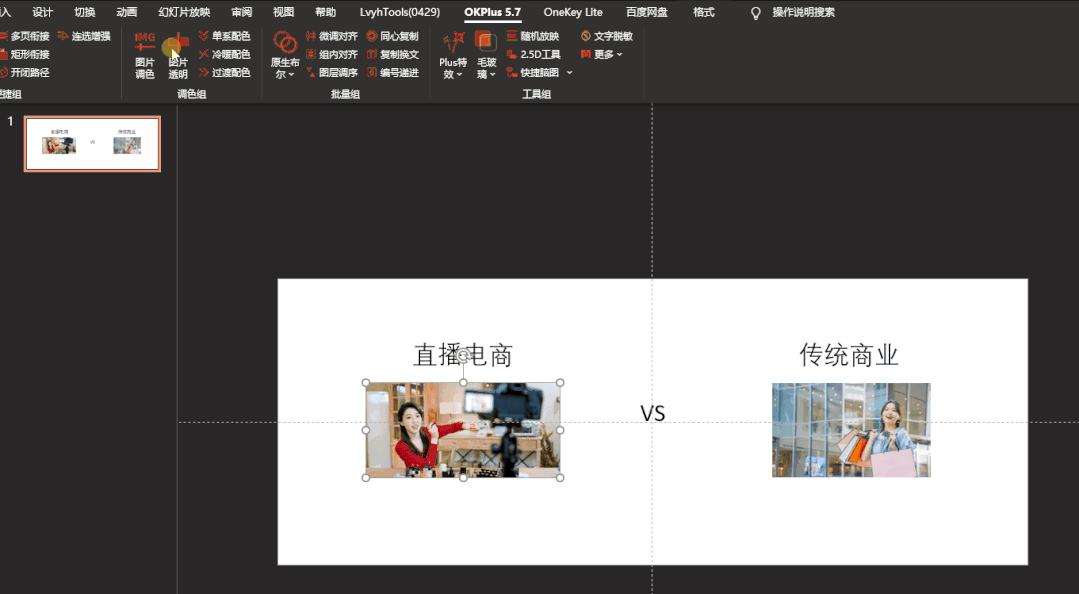1079x594 pixels.
Task: Click the 单系配色 color scheme icon
Action: (x=225, y=36)
